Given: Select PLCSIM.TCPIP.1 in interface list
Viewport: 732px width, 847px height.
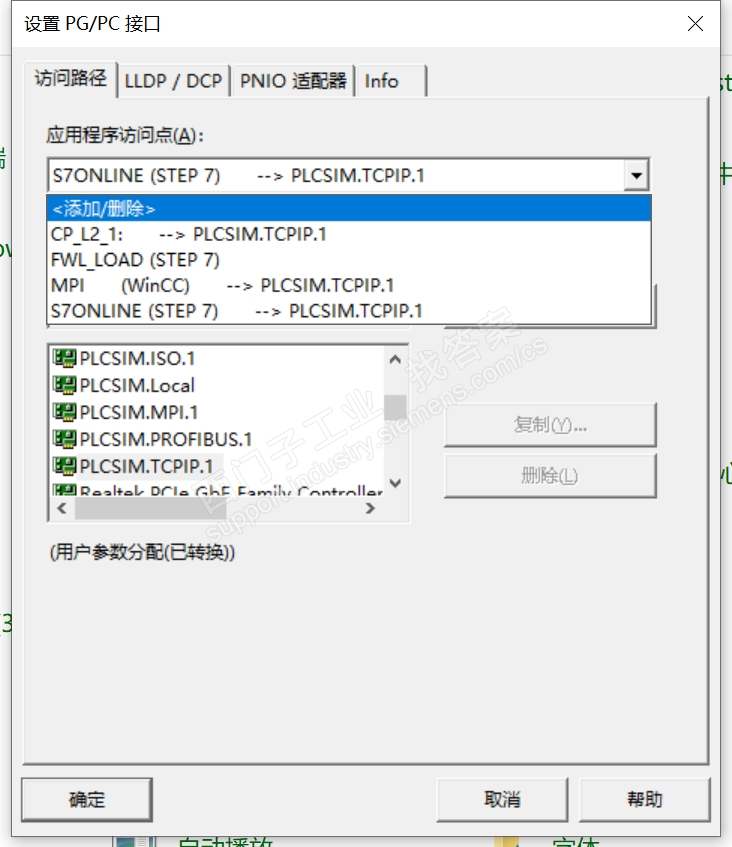Looking at the screenshot, I should (x=146, y=466).
